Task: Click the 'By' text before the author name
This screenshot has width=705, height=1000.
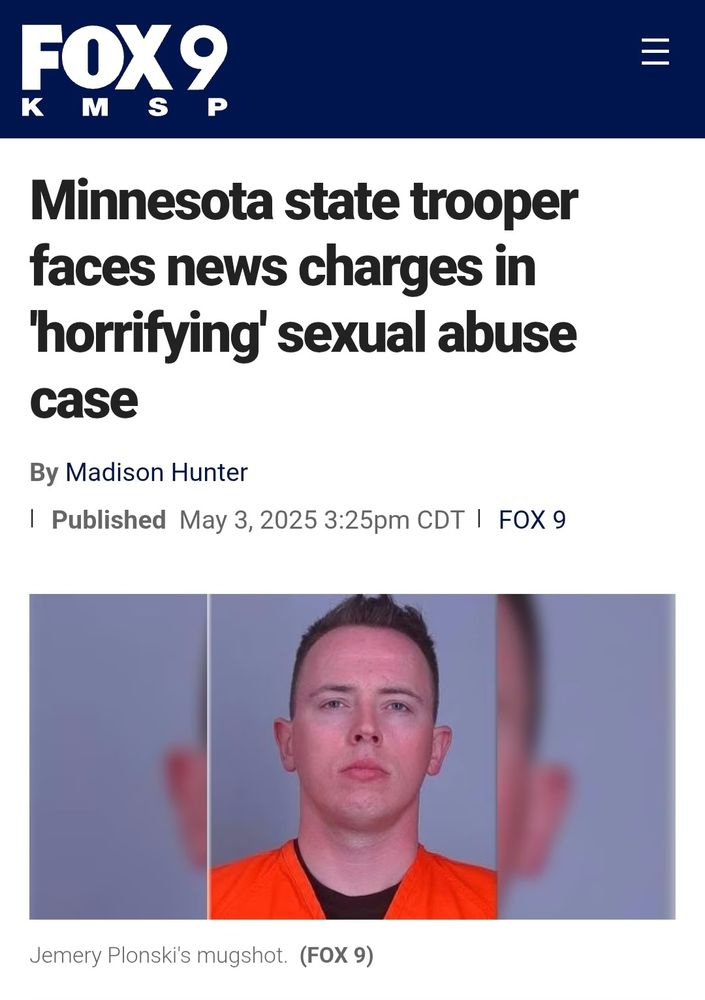Action: coord(44,473)
